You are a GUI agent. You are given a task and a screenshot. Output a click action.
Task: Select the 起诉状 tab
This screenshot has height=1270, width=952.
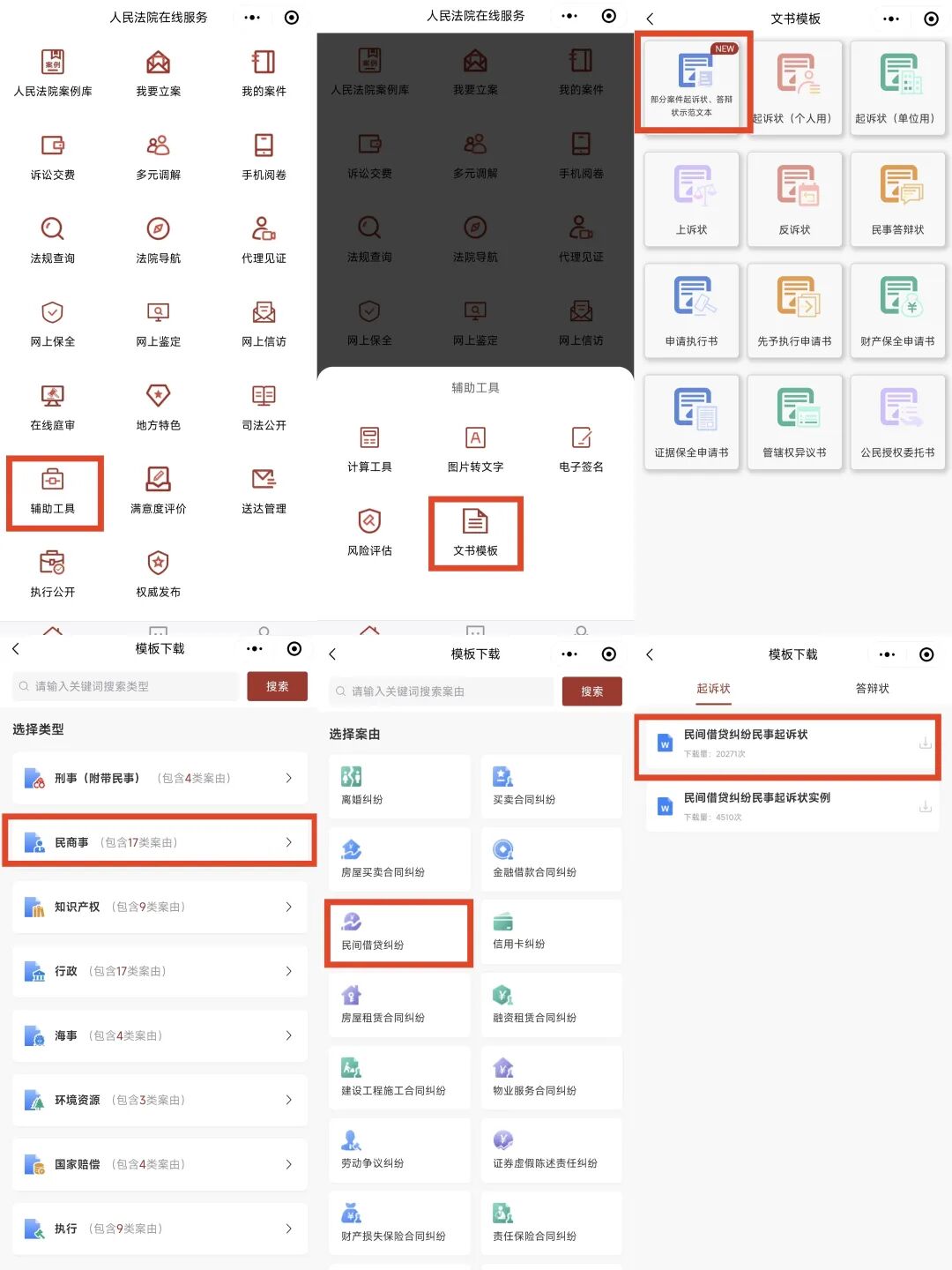coord(712,689)
